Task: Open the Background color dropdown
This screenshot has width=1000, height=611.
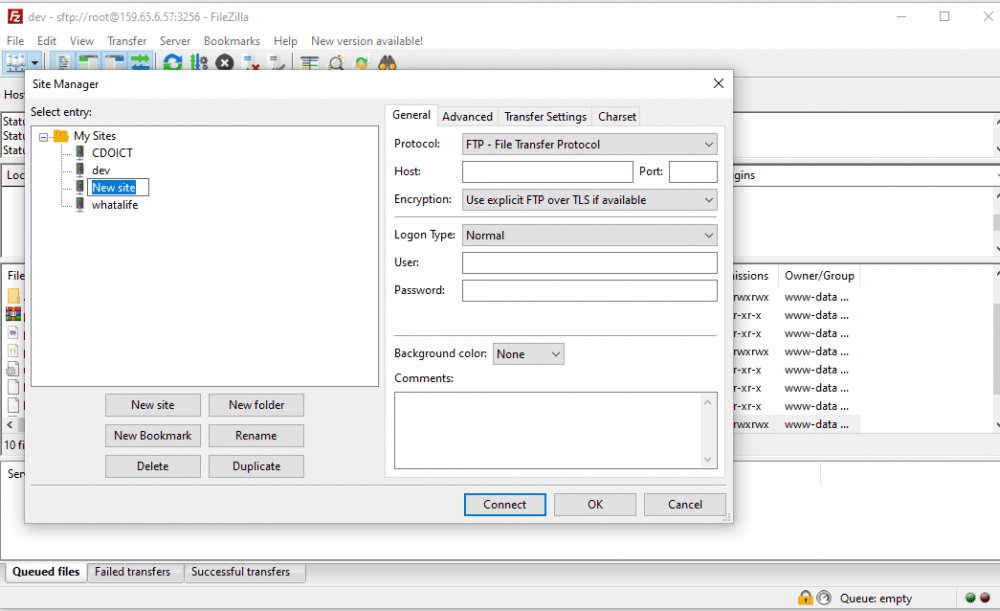Action: [528, 354]
